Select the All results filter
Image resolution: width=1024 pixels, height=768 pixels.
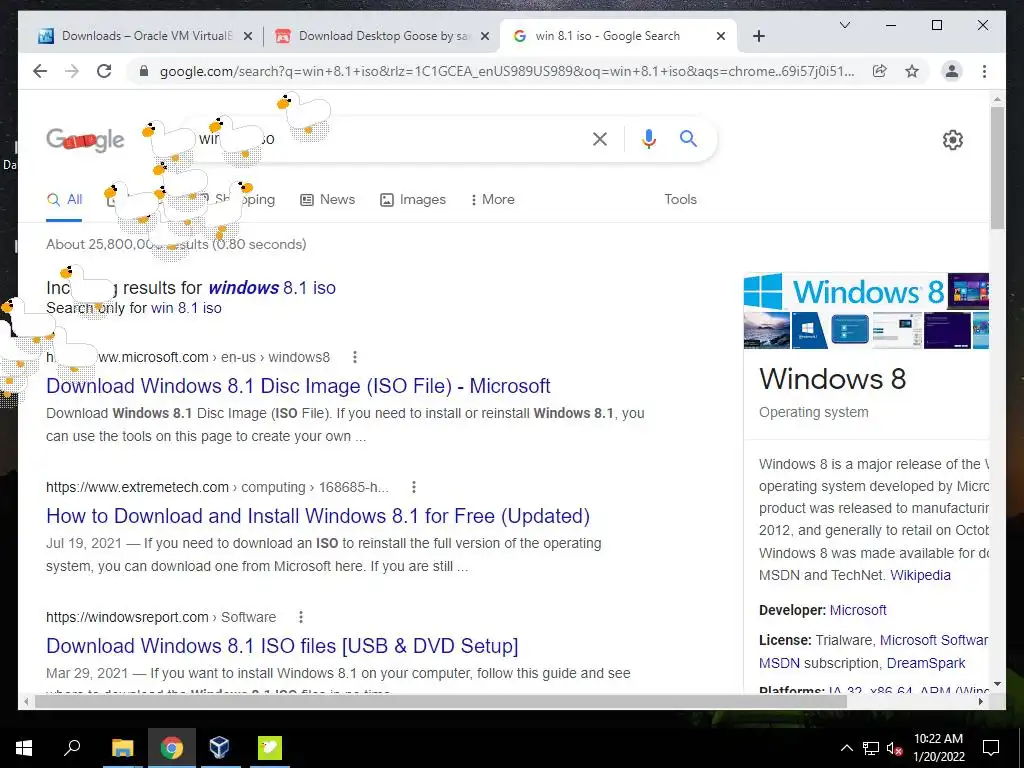(x=64, y=200)
